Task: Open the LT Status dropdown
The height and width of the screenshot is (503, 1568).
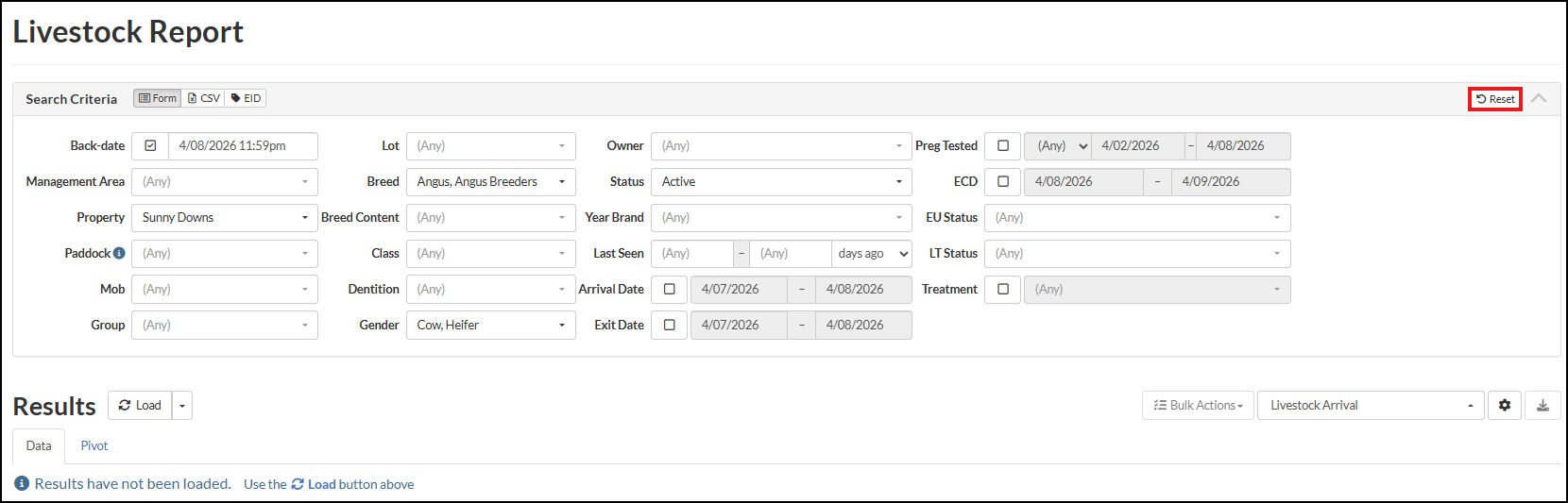Action: [1137, 254]
